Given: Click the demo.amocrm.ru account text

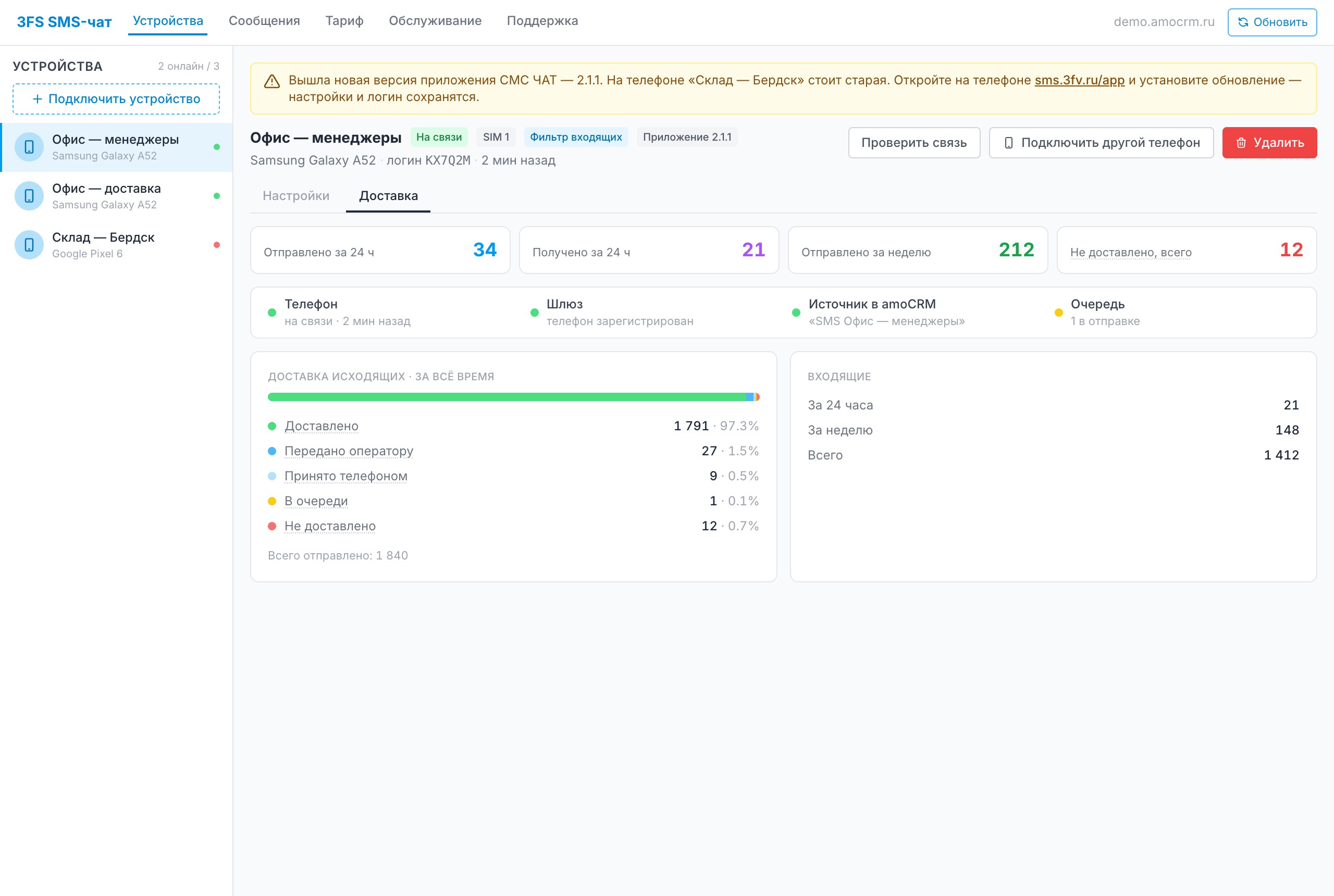Looking at the screenshot, I should click(1164, 22).
